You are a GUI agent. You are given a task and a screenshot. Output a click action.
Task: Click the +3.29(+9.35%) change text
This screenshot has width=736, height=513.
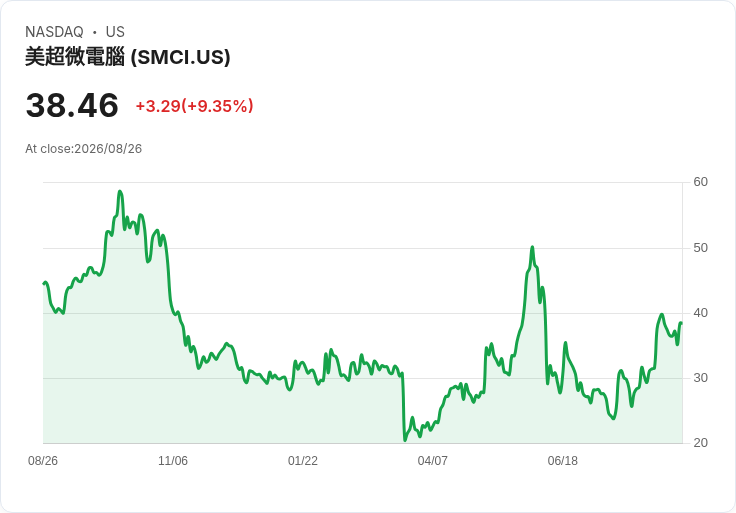point(194,106)
